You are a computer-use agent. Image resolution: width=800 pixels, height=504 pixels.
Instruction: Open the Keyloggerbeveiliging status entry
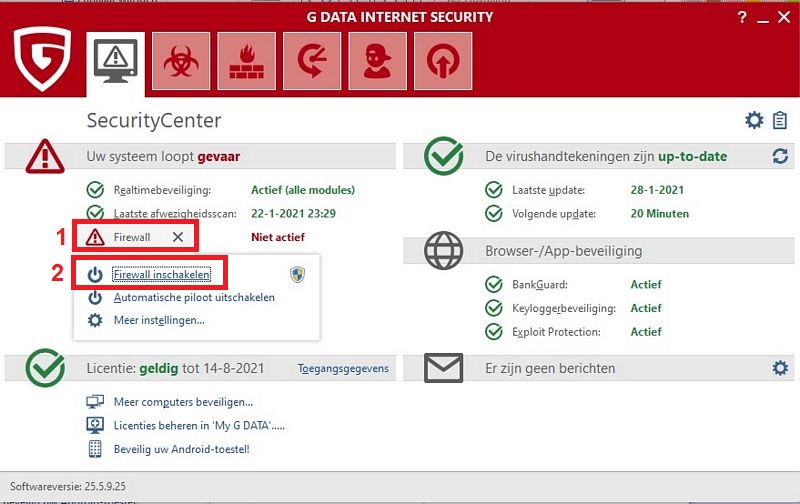click(564, 308)
